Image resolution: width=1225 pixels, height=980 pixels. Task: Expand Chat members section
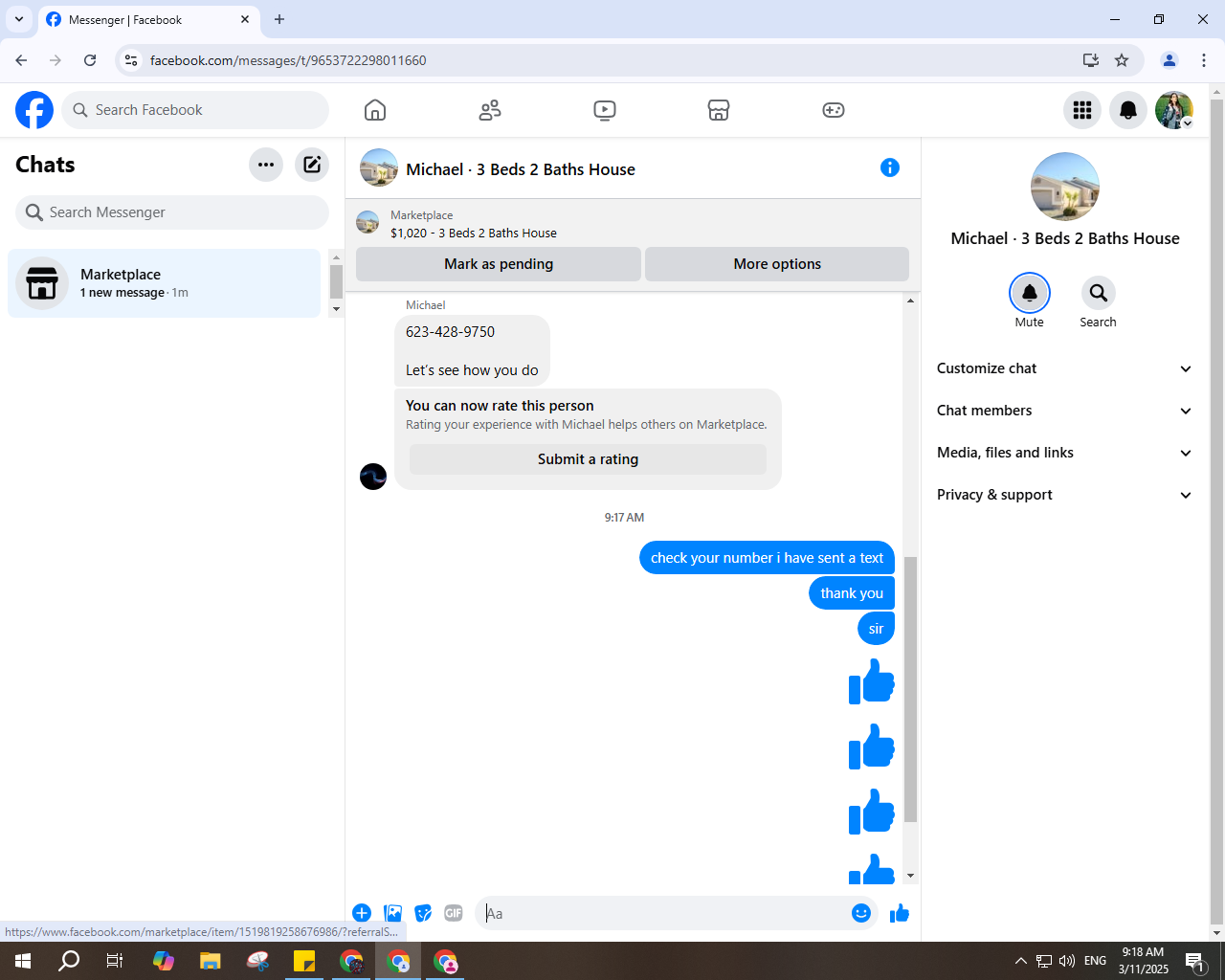pos(1065,411)
